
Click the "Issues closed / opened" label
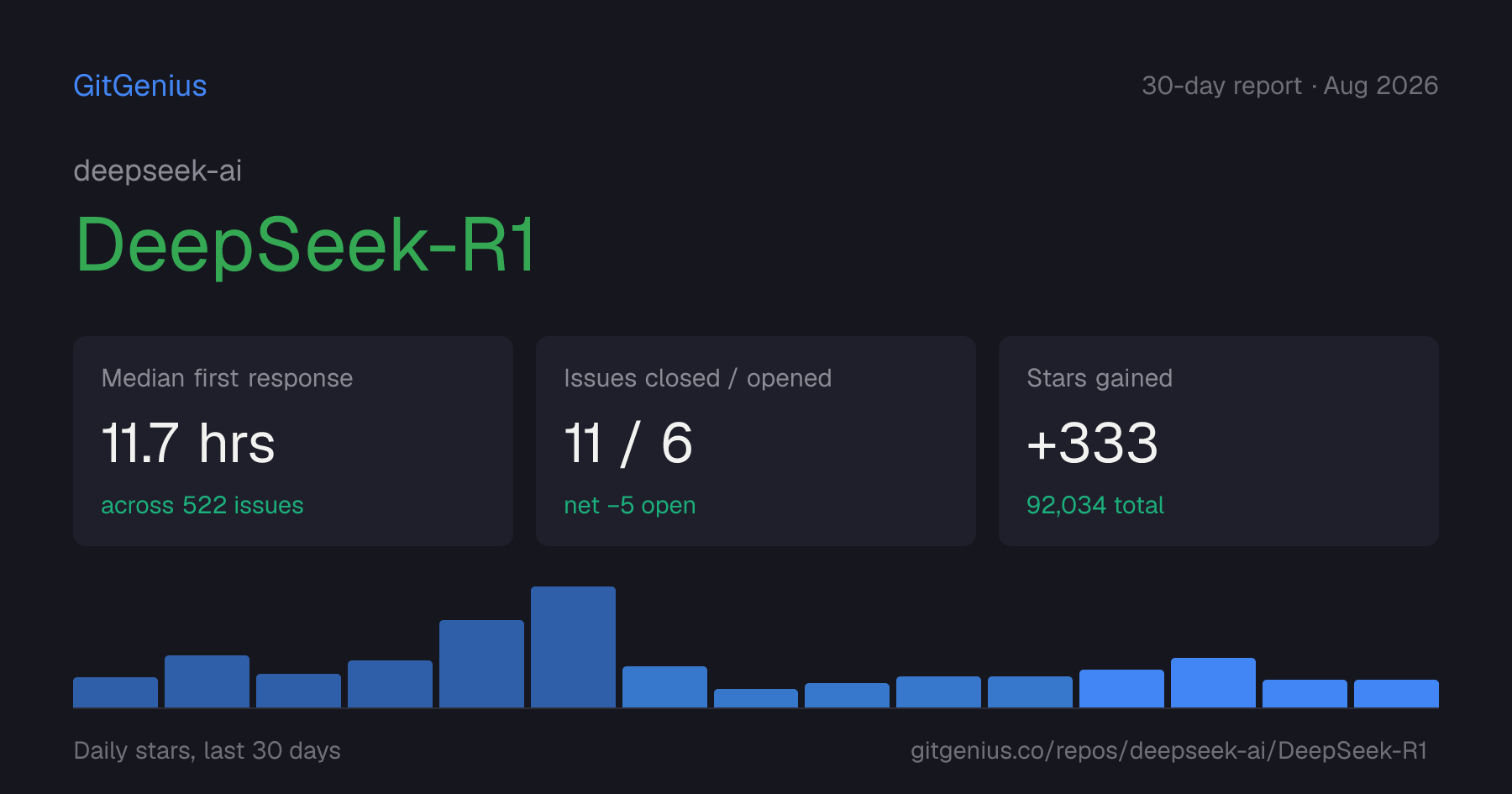click(x=698, y=378)
